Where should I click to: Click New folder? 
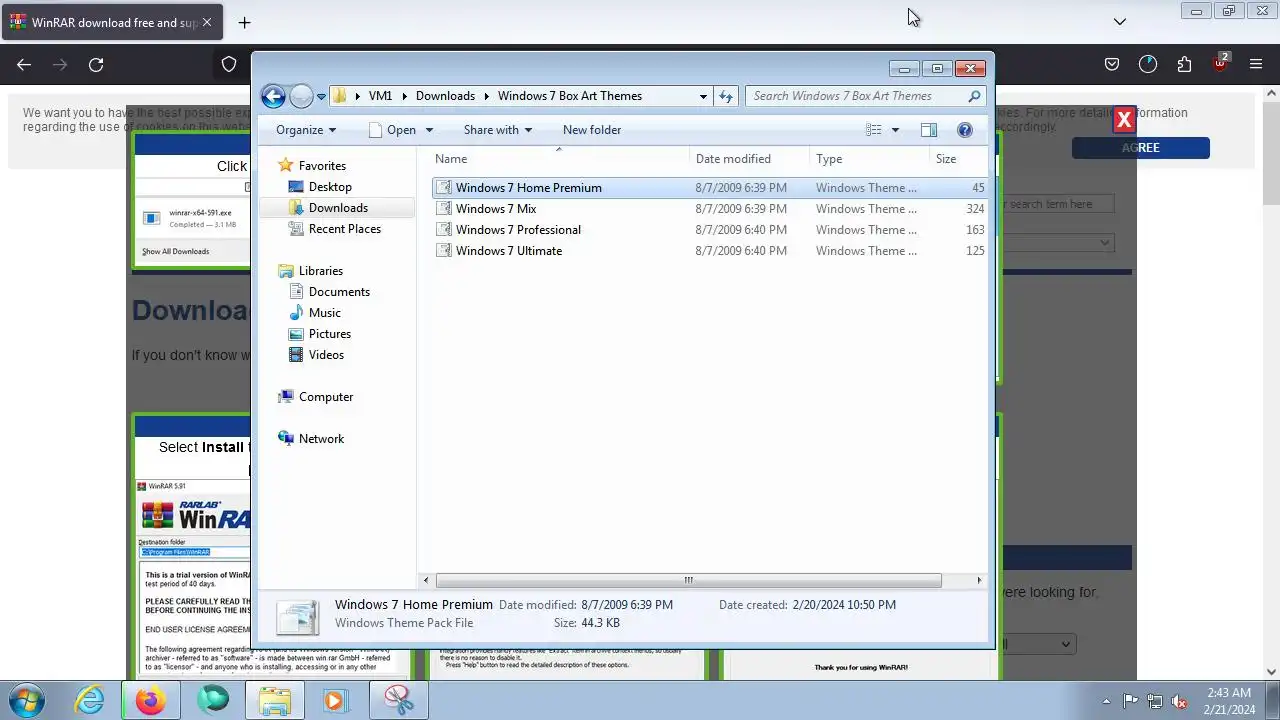(x=592, y=130)
